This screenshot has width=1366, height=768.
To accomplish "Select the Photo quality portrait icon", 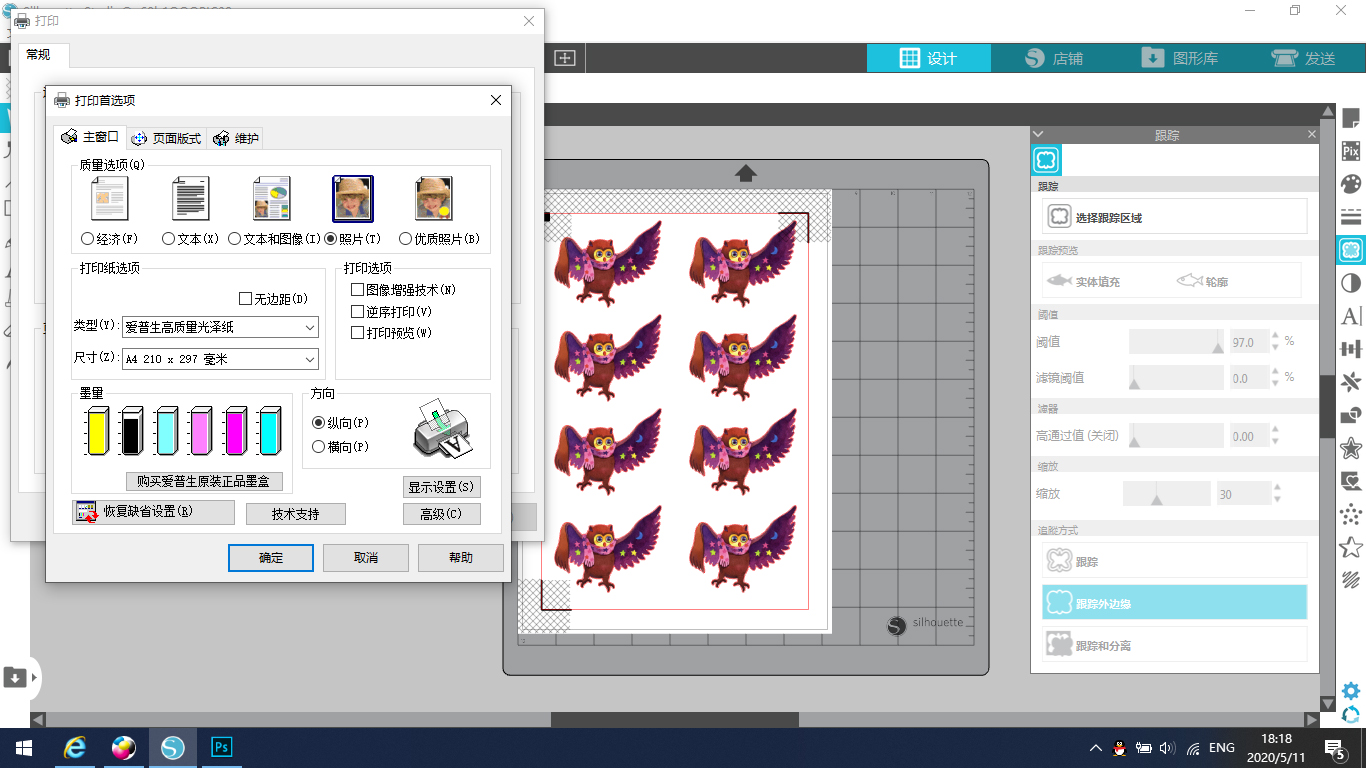I will [x=353, y=199].
